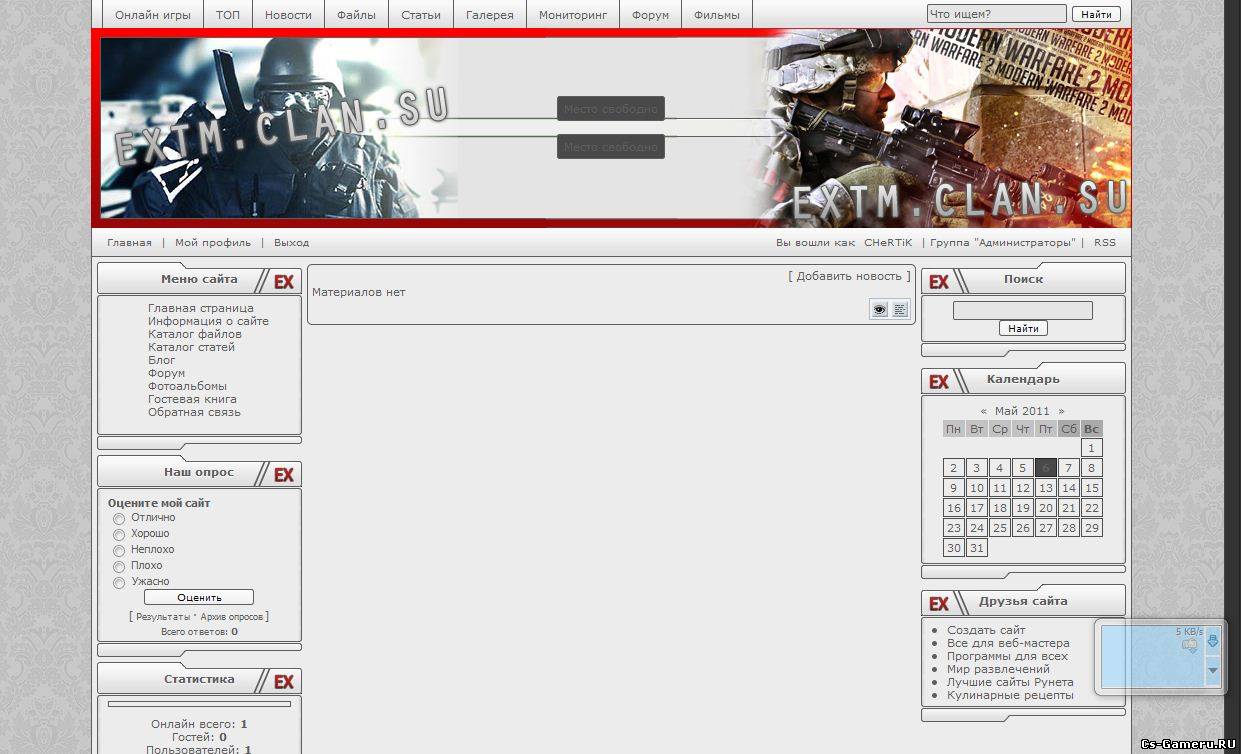Click the lower Место свободно banner slot
The width and height of the screenshot is (1241, 754).
(611, 147)
